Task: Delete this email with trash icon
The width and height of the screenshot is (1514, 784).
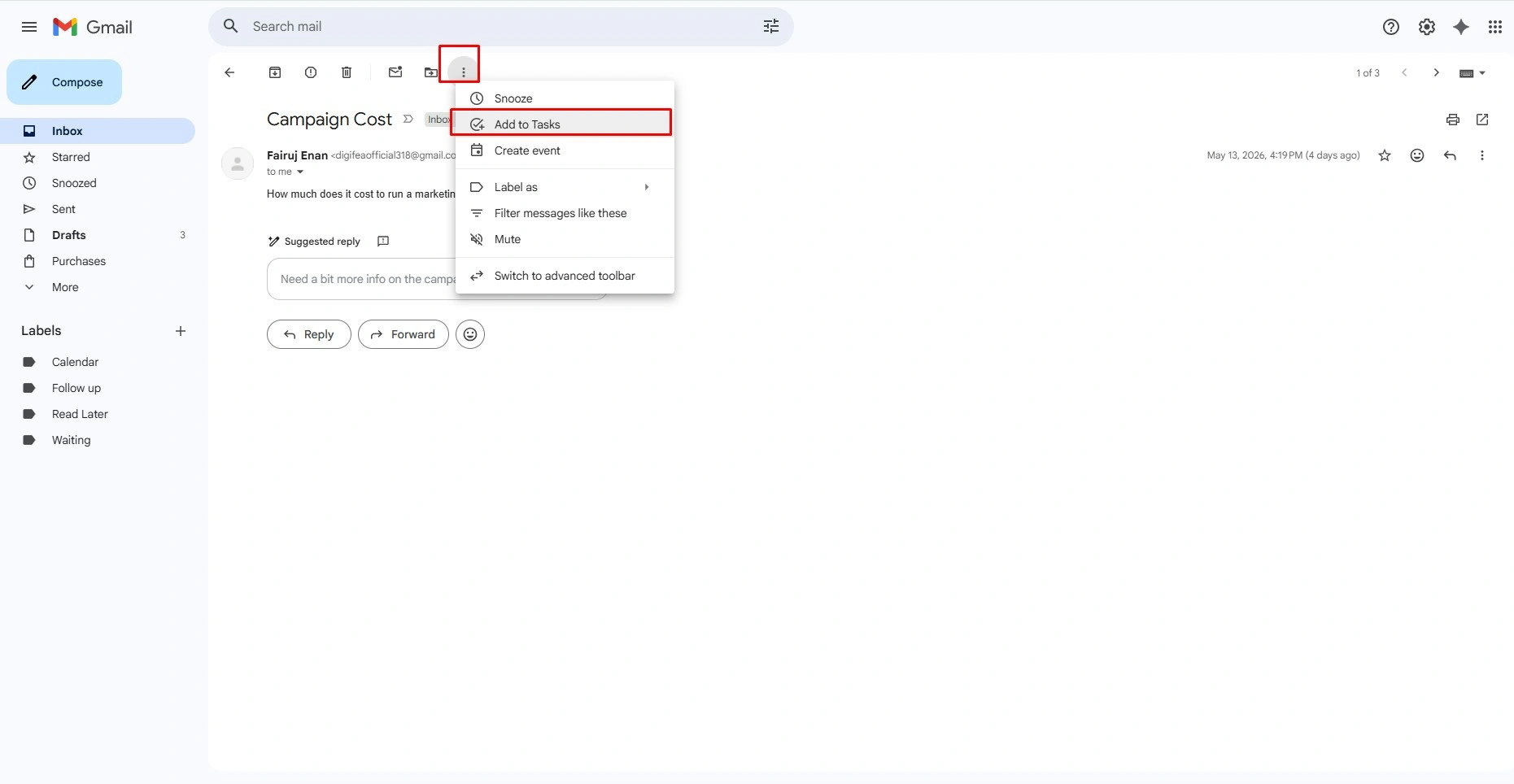Action: 347,72
